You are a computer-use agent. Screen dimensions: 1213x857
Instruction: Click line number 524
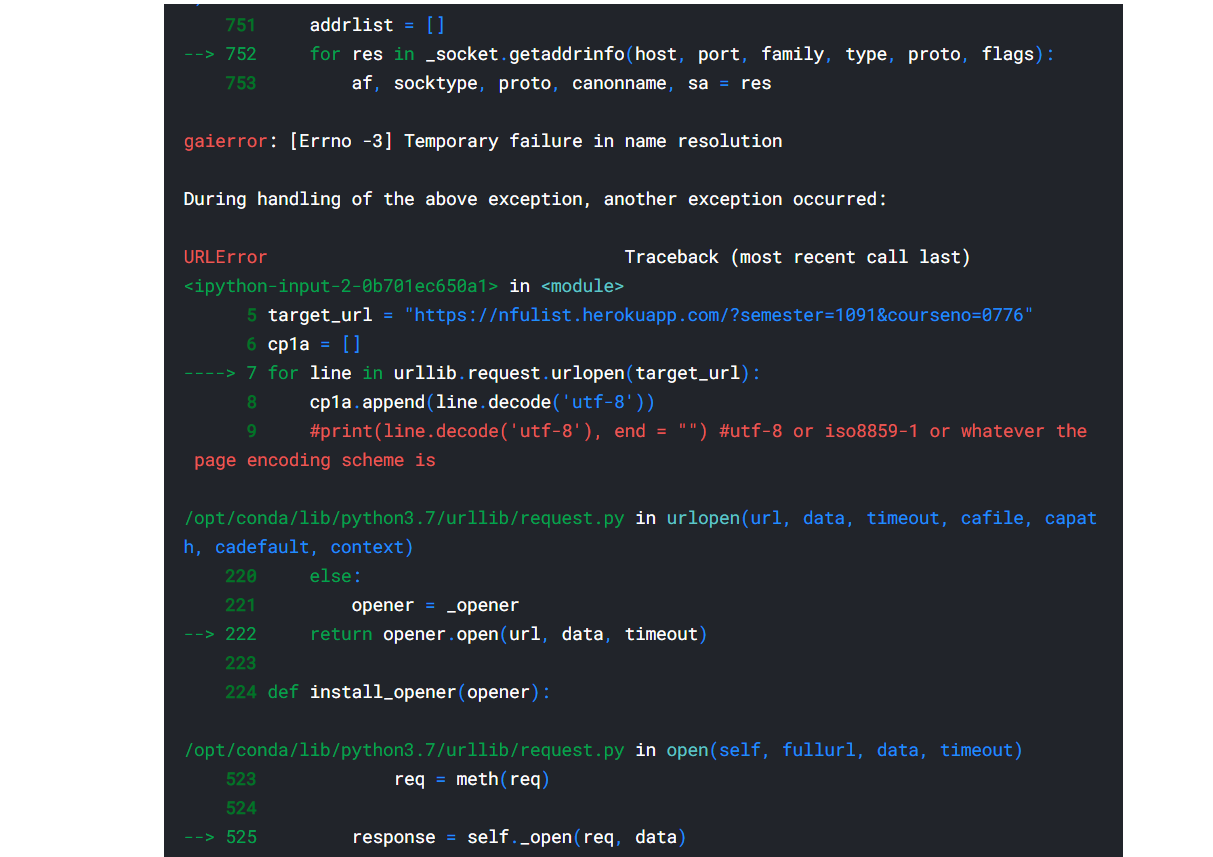[241, 808]
